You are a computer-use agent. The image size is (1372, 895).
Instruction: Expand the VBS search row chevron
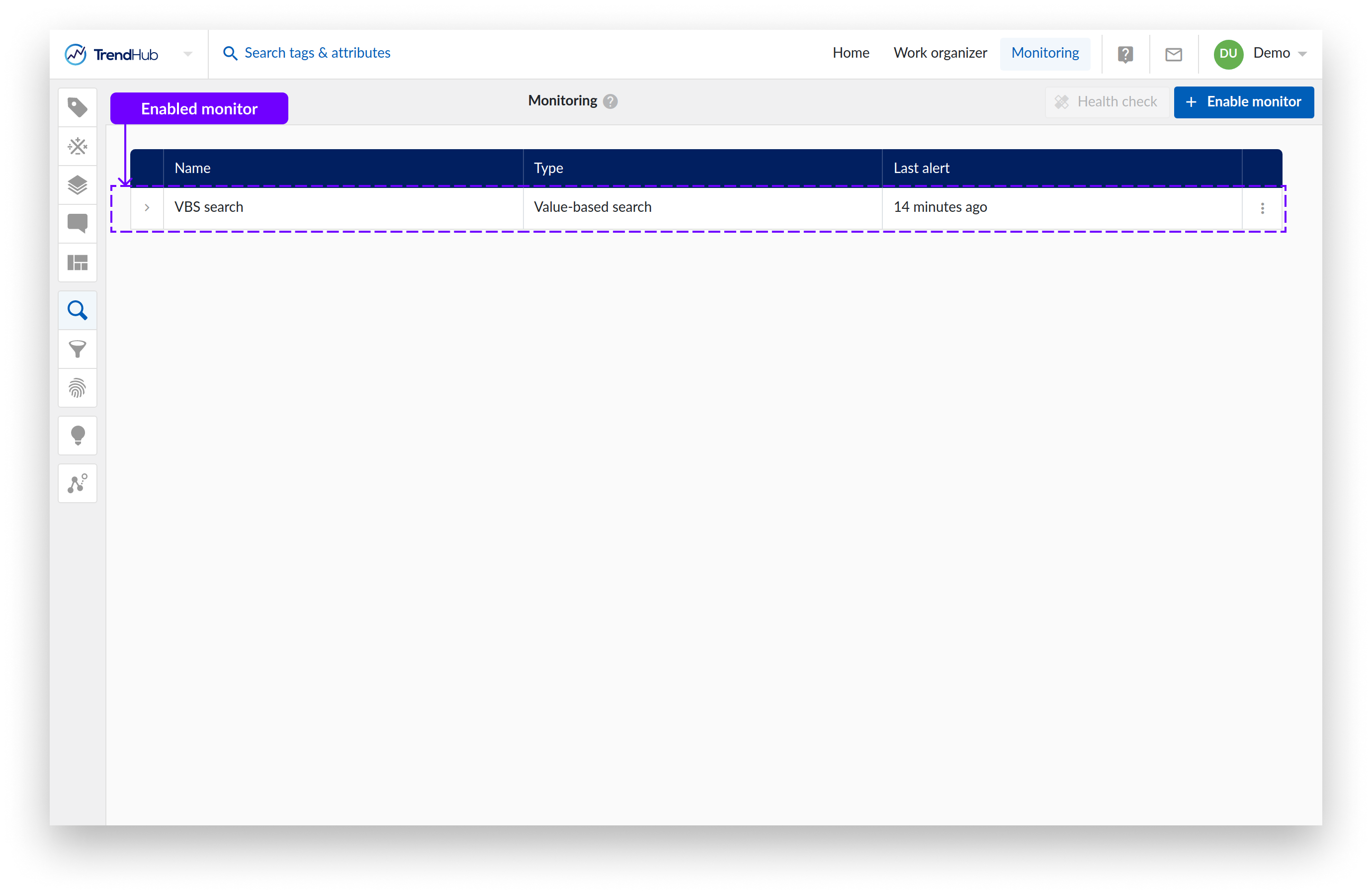pos(147,208)
